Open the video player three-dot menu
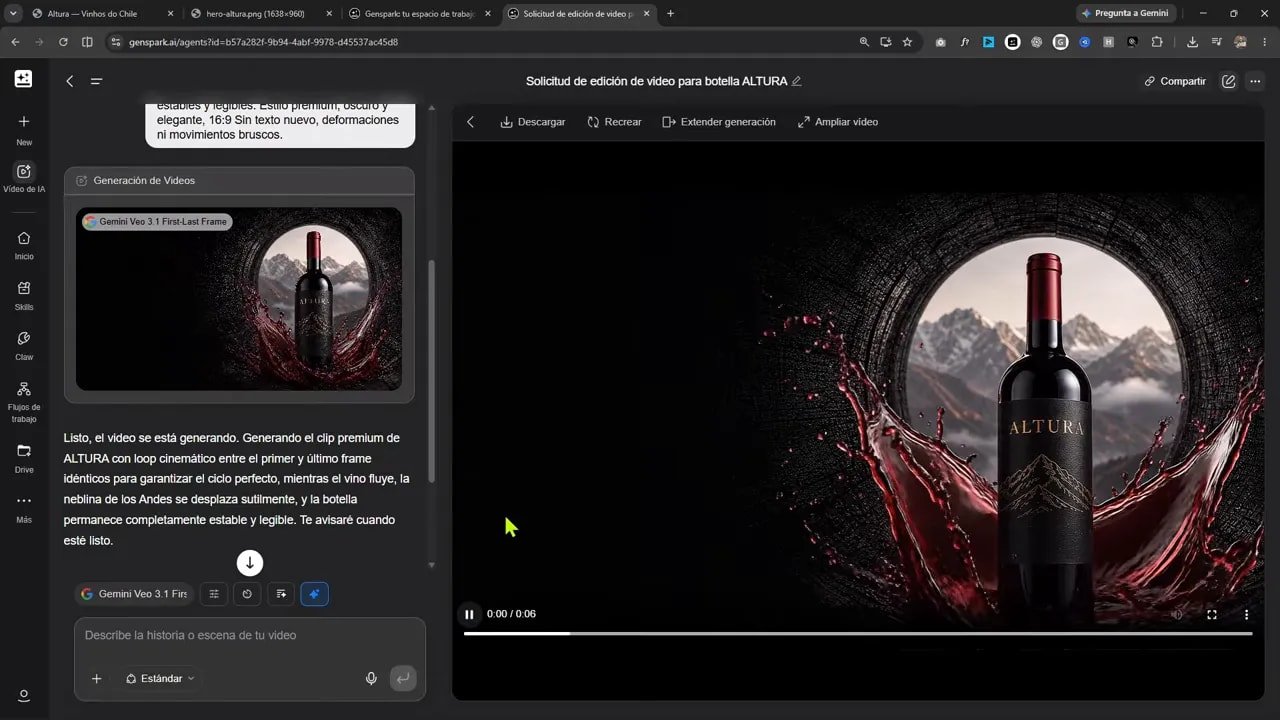Screen dimensions: 1280x720 [1246, 614]
